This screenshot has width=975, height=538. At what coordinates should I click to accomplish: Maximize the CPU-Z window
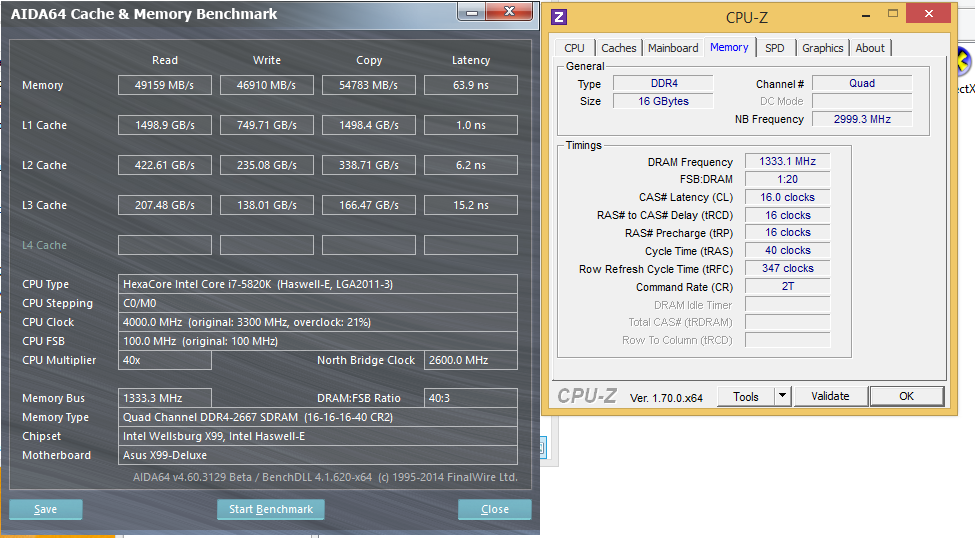[893, 14]
